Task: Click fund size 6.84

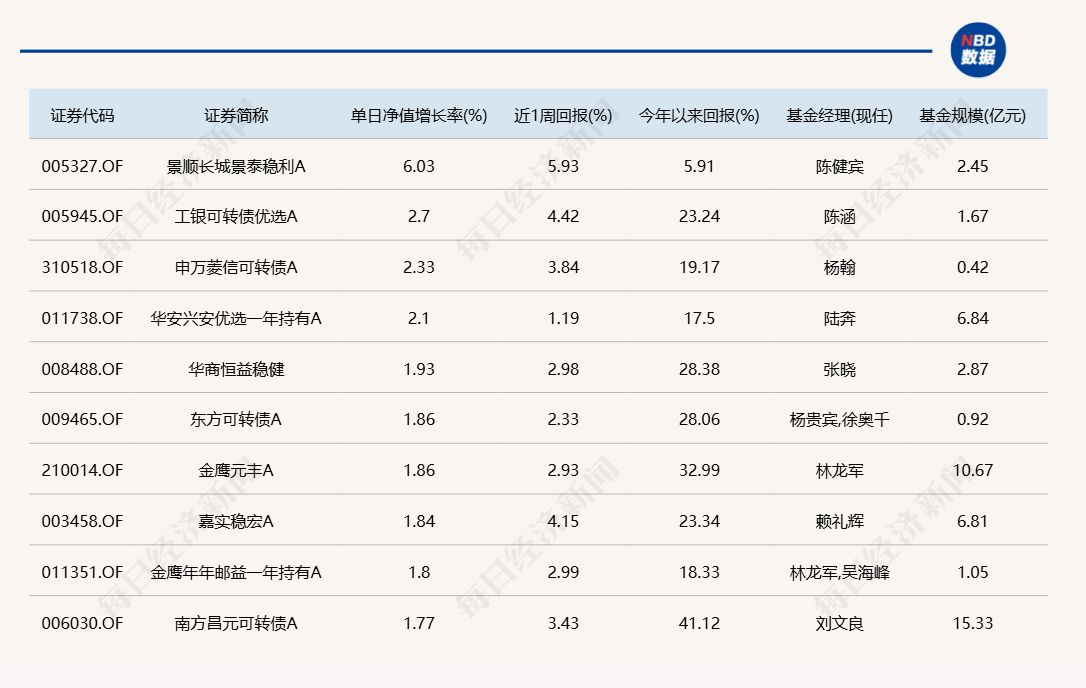Action: click(972, 318)
